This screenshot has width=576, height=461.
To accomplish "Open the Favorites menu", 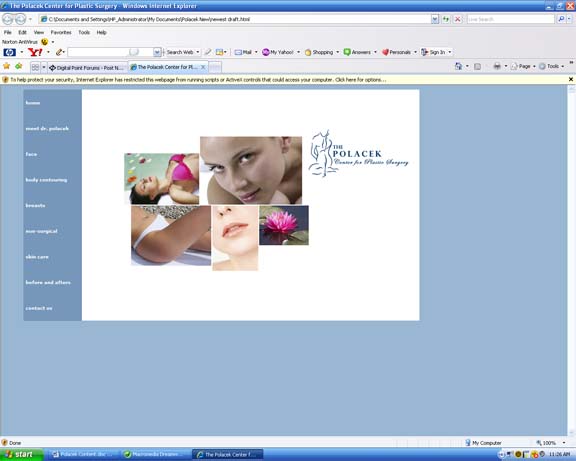I will pyautogui.click(x=61, y=32).
